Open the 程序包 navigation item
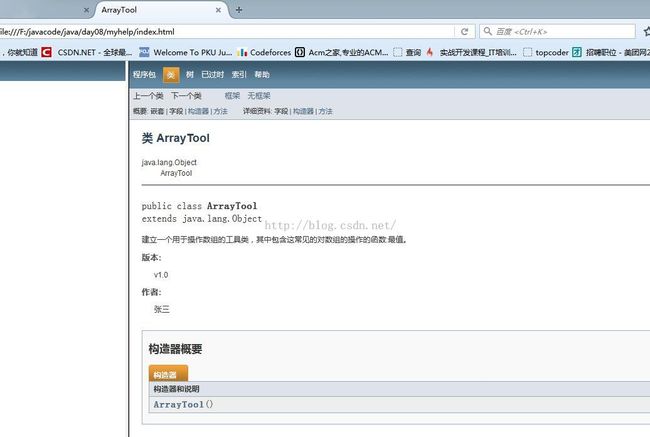 tap(145, 74)
